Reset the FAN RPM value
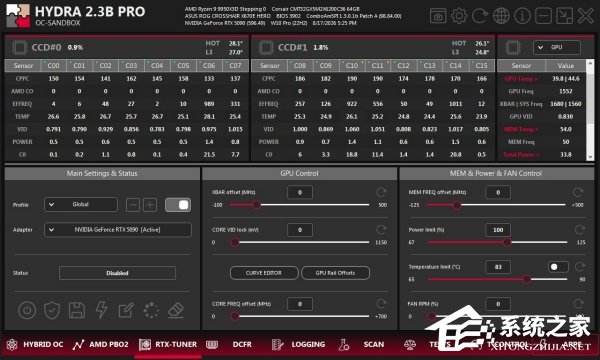The height and width of the screenshot is (360, 600). (x=578, y=304)
